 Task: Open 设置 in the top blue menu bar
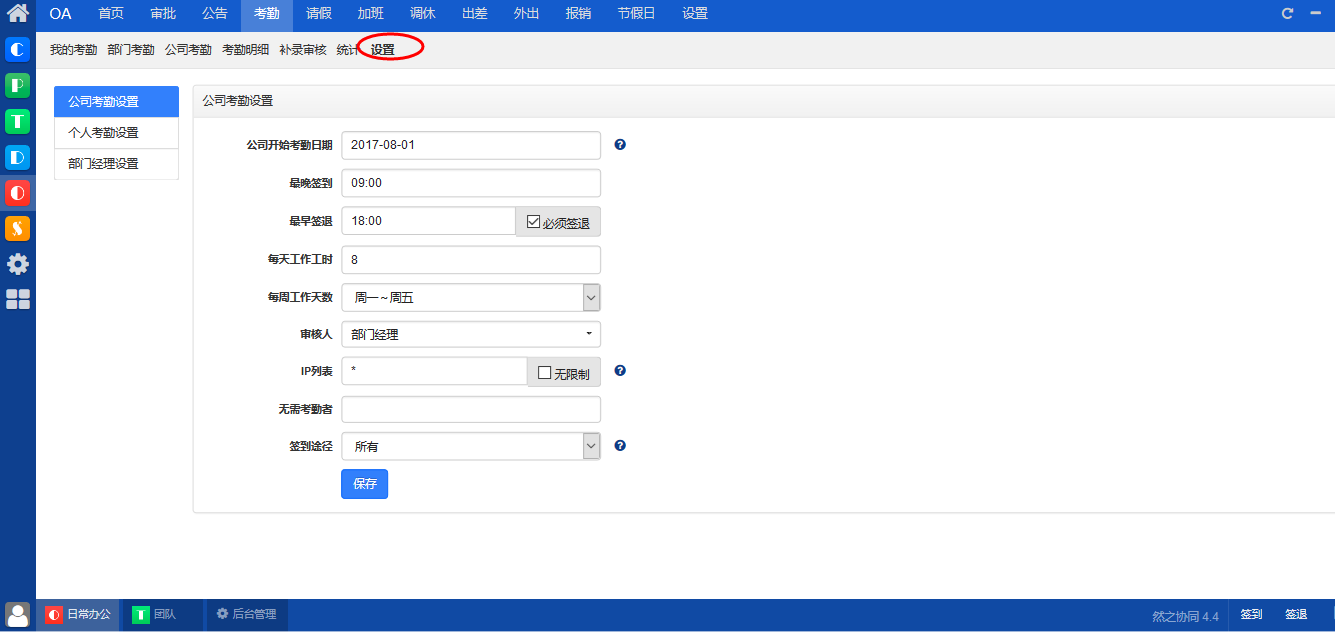[695, 14]
